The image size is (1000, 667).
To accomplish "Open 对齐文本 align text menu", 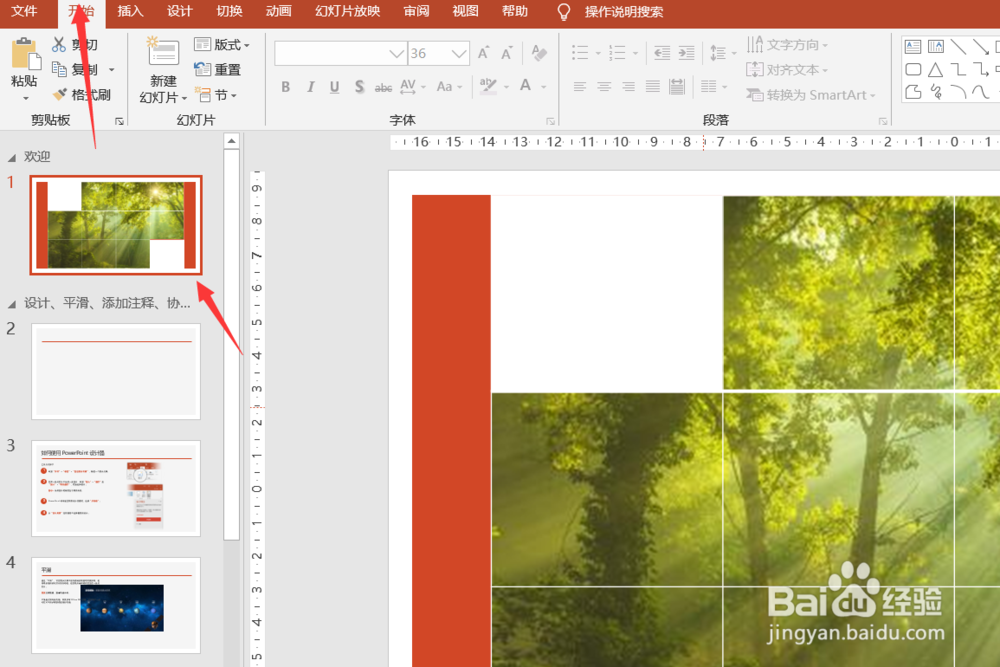I will (x=787, y=70).
